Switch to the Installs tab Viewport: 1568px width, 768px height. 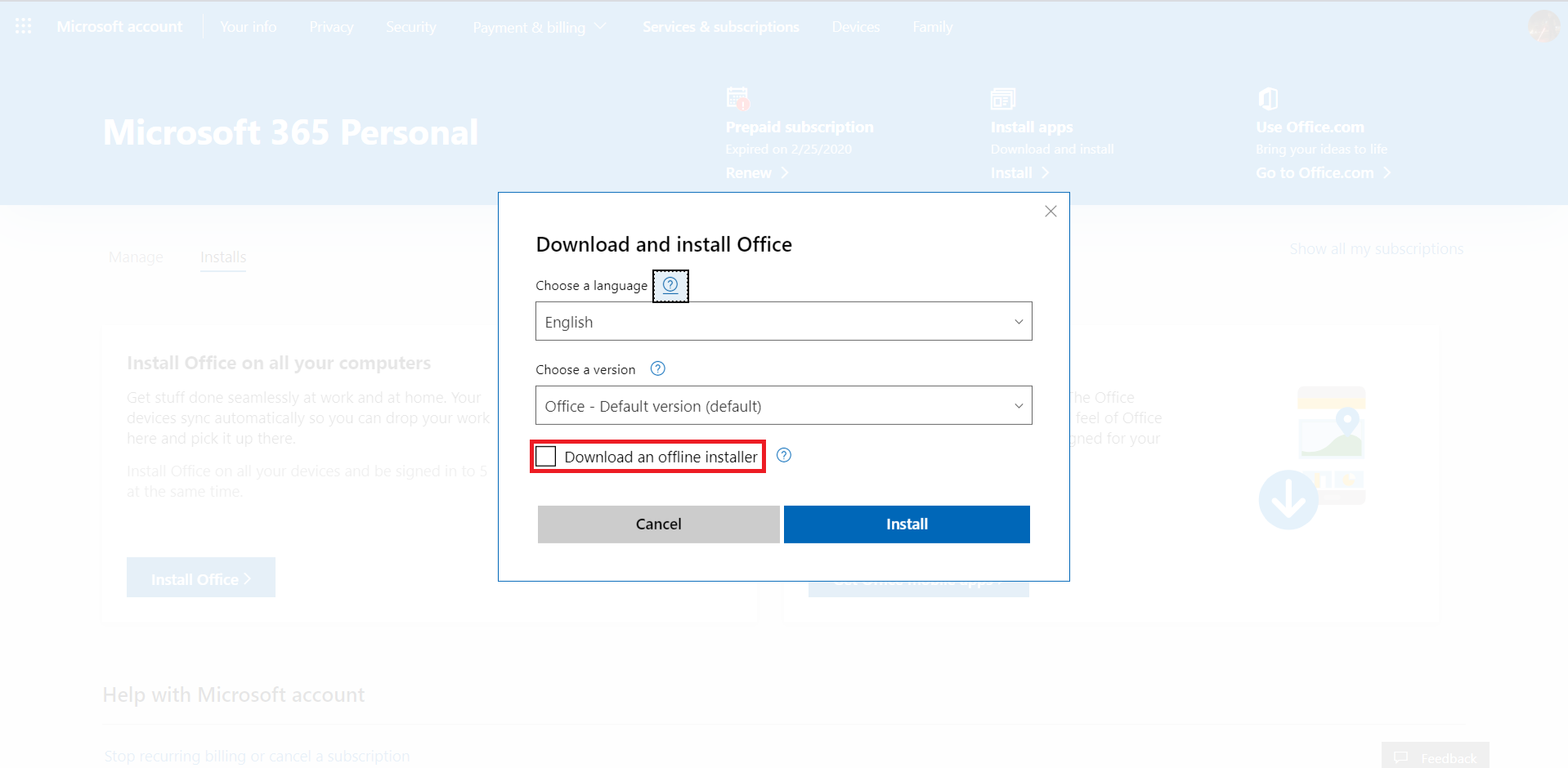point(223,257)
